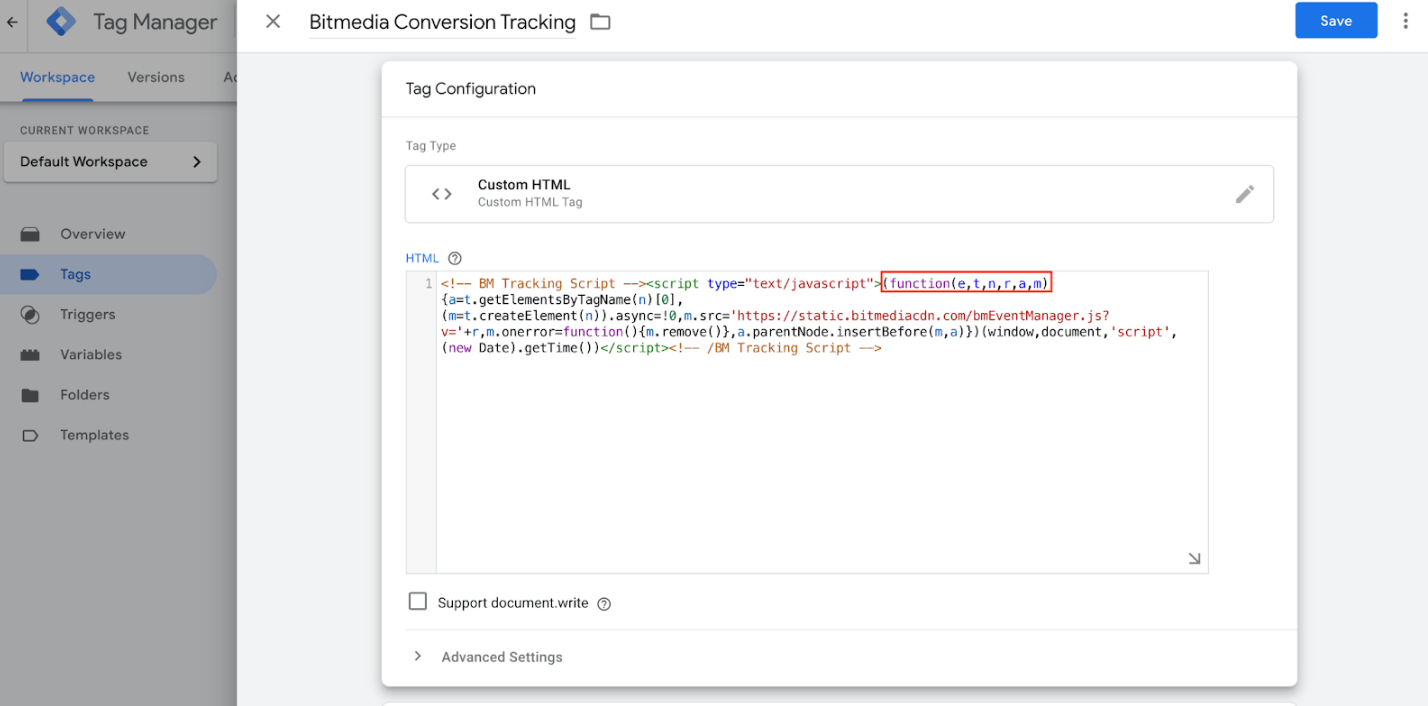Screen dimensions: 1428x706
Task: Close the tag editor with the X
Action: [x=272, y=21]
